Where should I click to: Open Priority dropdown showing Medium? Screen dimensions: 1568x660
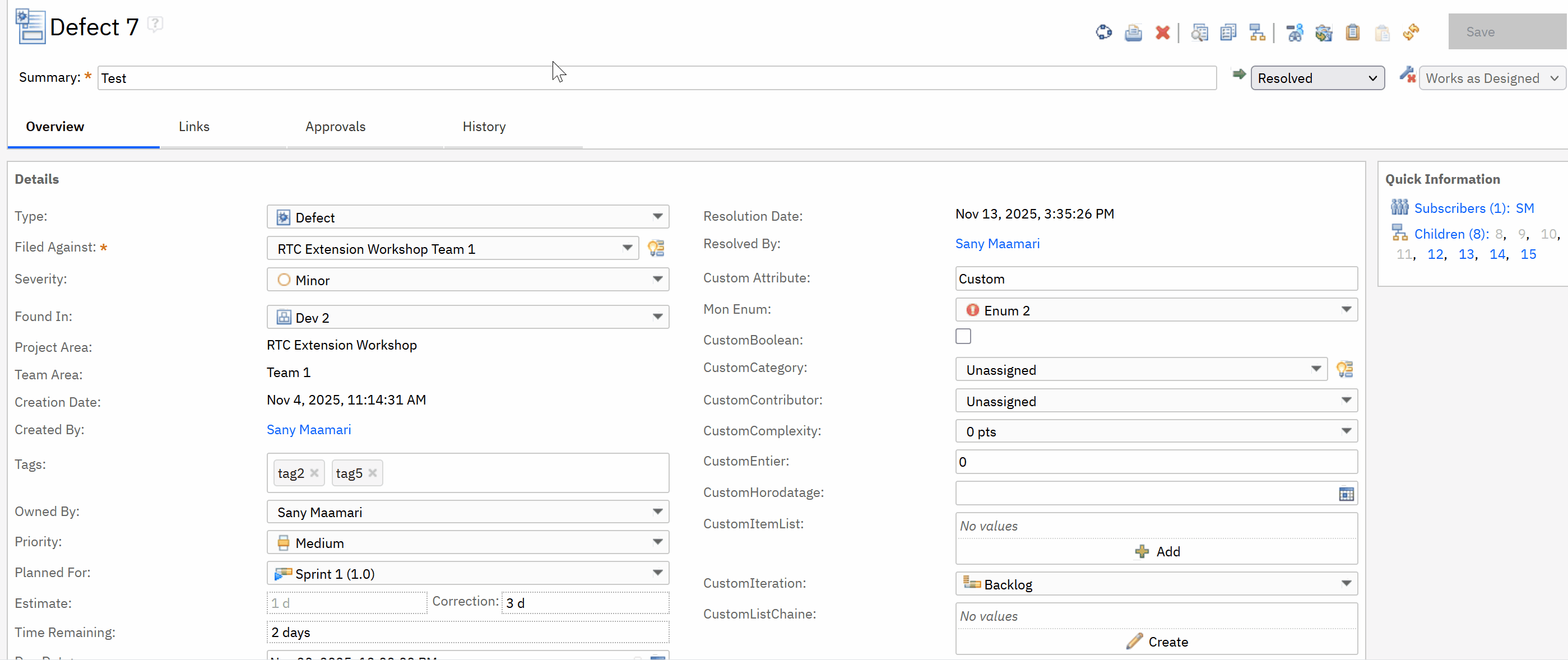(467, 542)
